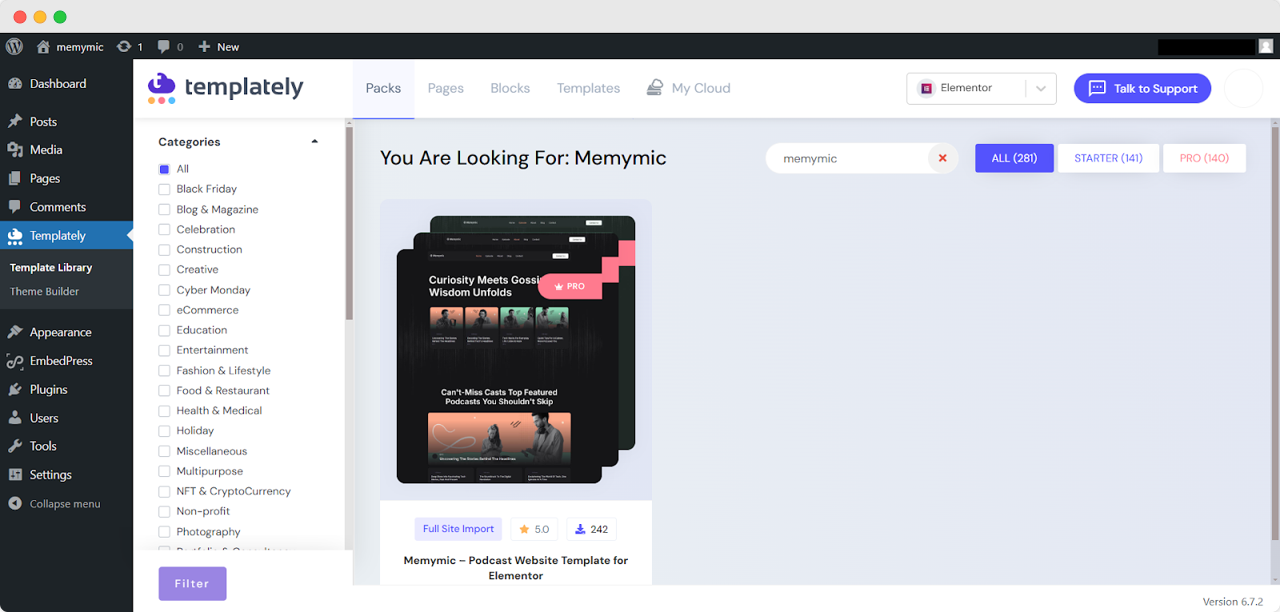
Task: Check the NFT & CryptoCurrency category
Action: click(x=164, y=491)
